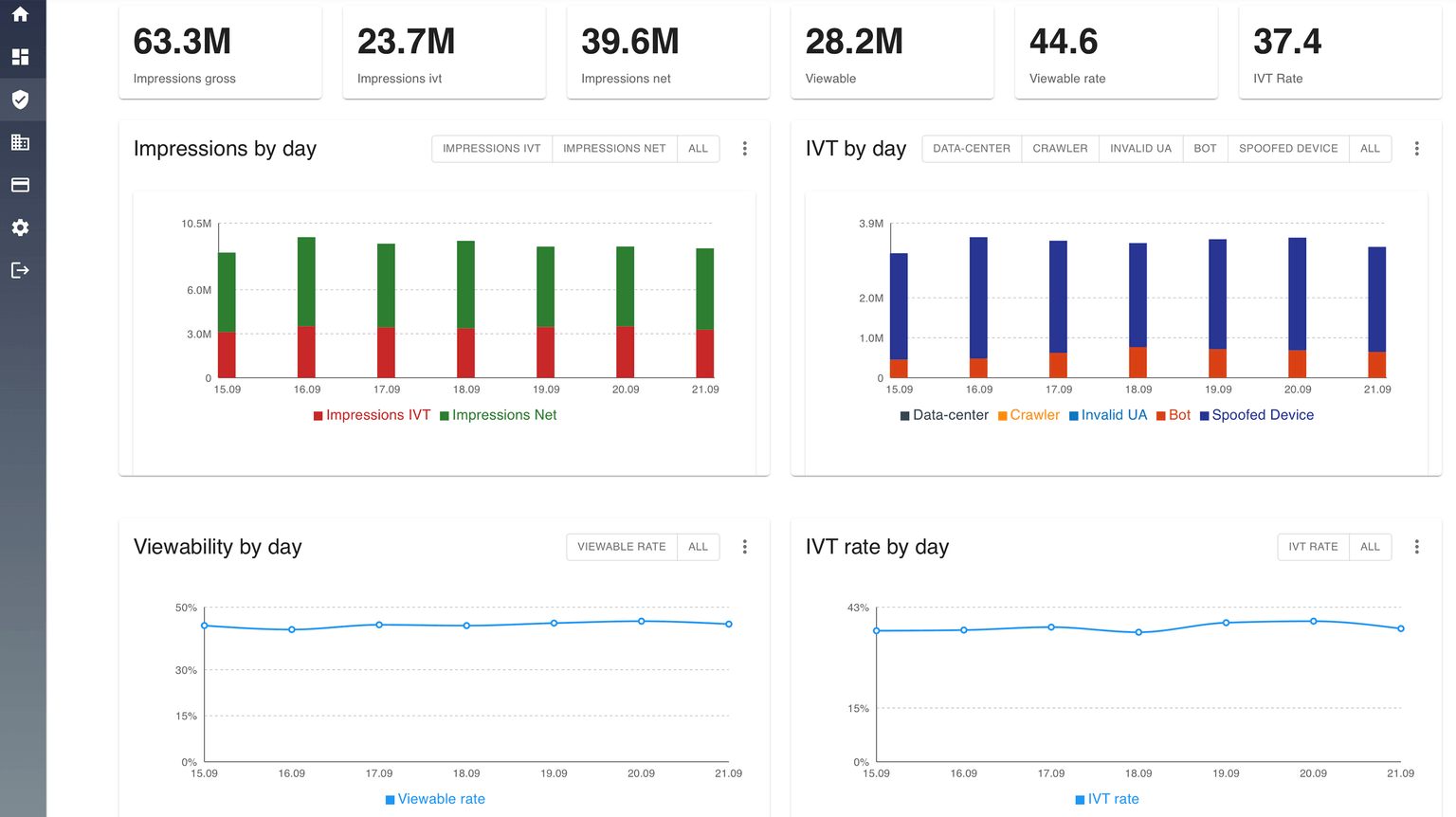Open IVT by day three-dot menu

point(1417,149)
